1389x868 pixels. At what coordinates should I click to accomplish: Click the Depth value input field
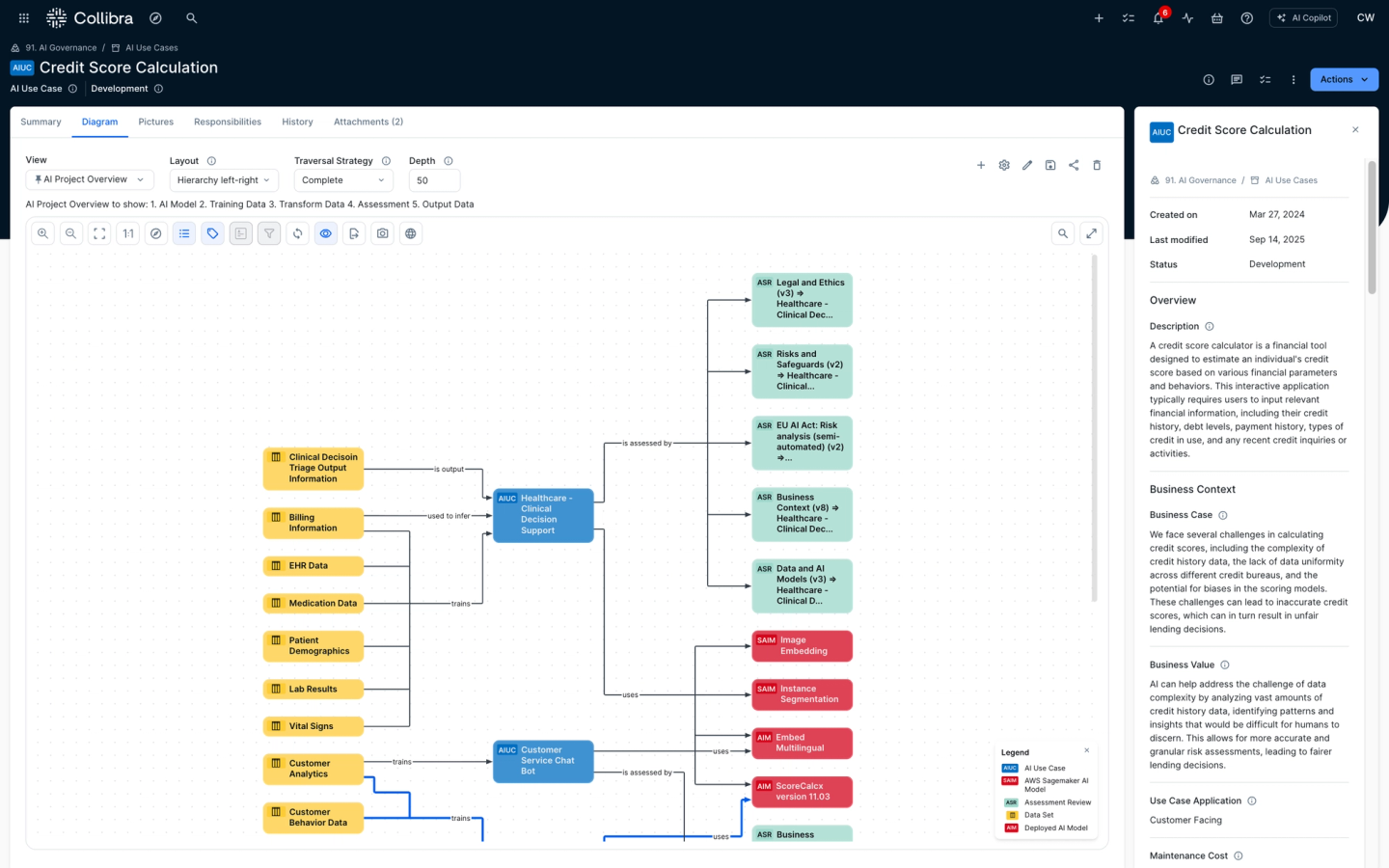click(x=434, y=179)
